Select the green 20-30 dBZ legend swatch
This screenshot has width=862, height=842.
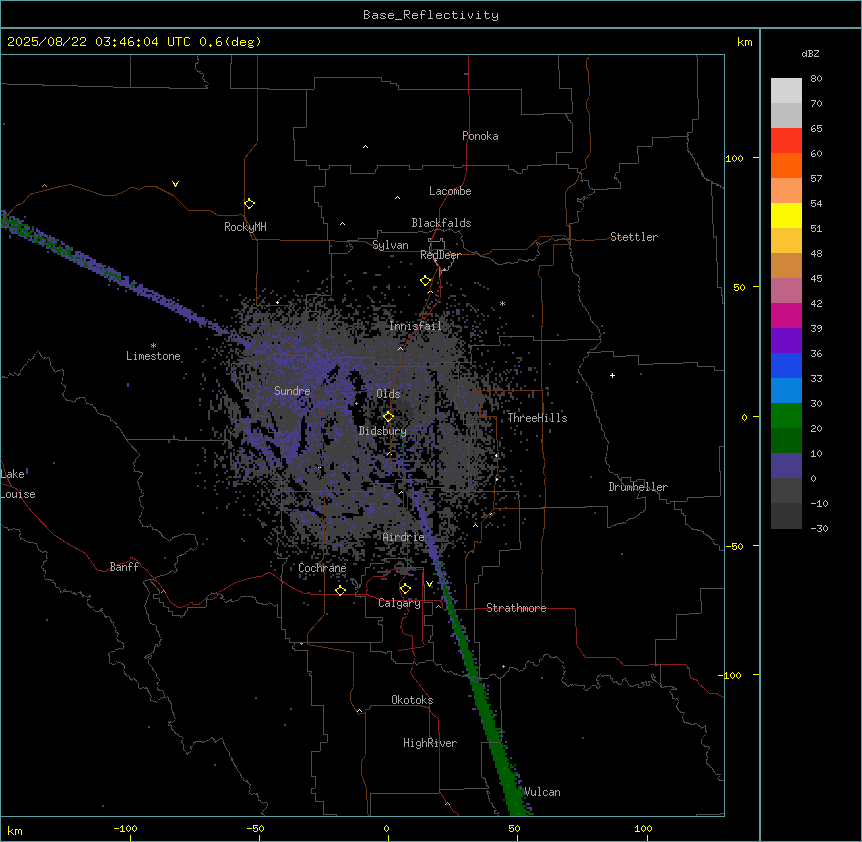point(786,416)
